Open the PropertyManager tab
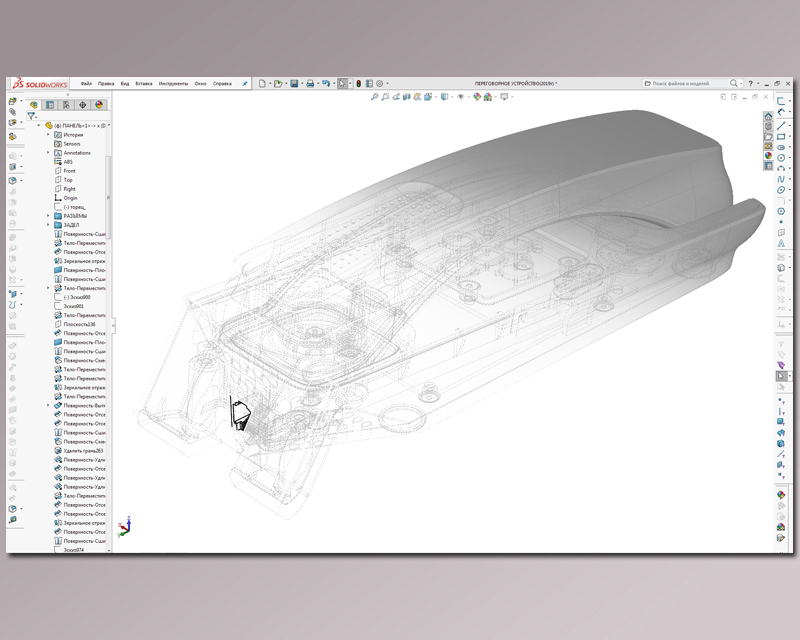 [50, 104]
